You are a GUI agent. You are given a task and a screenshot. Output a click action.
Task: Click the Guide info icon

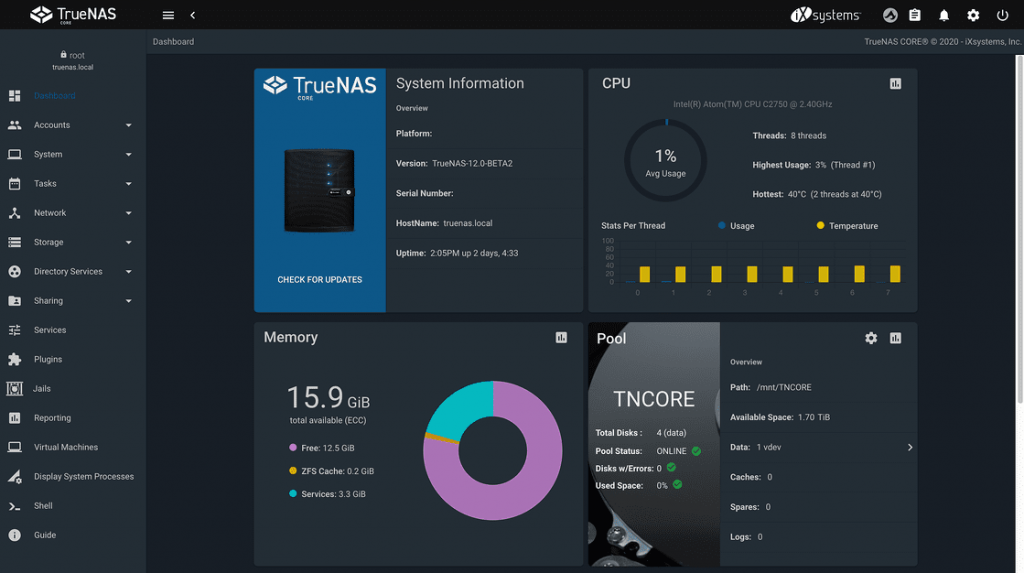pos(14,535)
